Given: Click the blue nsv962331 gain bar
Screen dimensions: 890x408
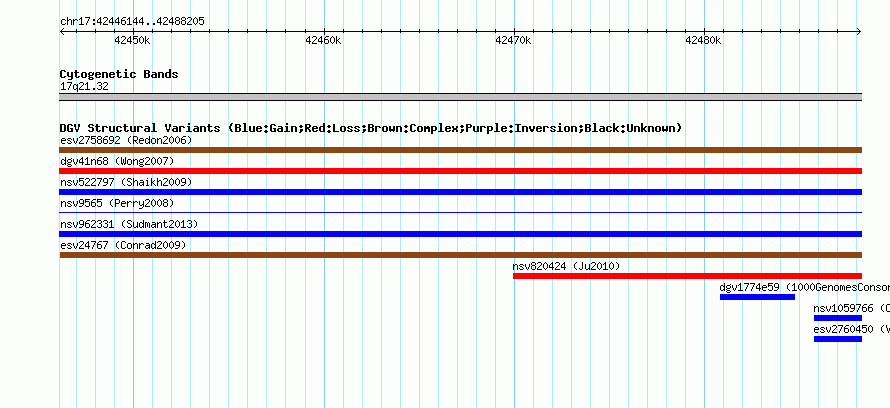Looking at the screenshot, I should (461, 234).
